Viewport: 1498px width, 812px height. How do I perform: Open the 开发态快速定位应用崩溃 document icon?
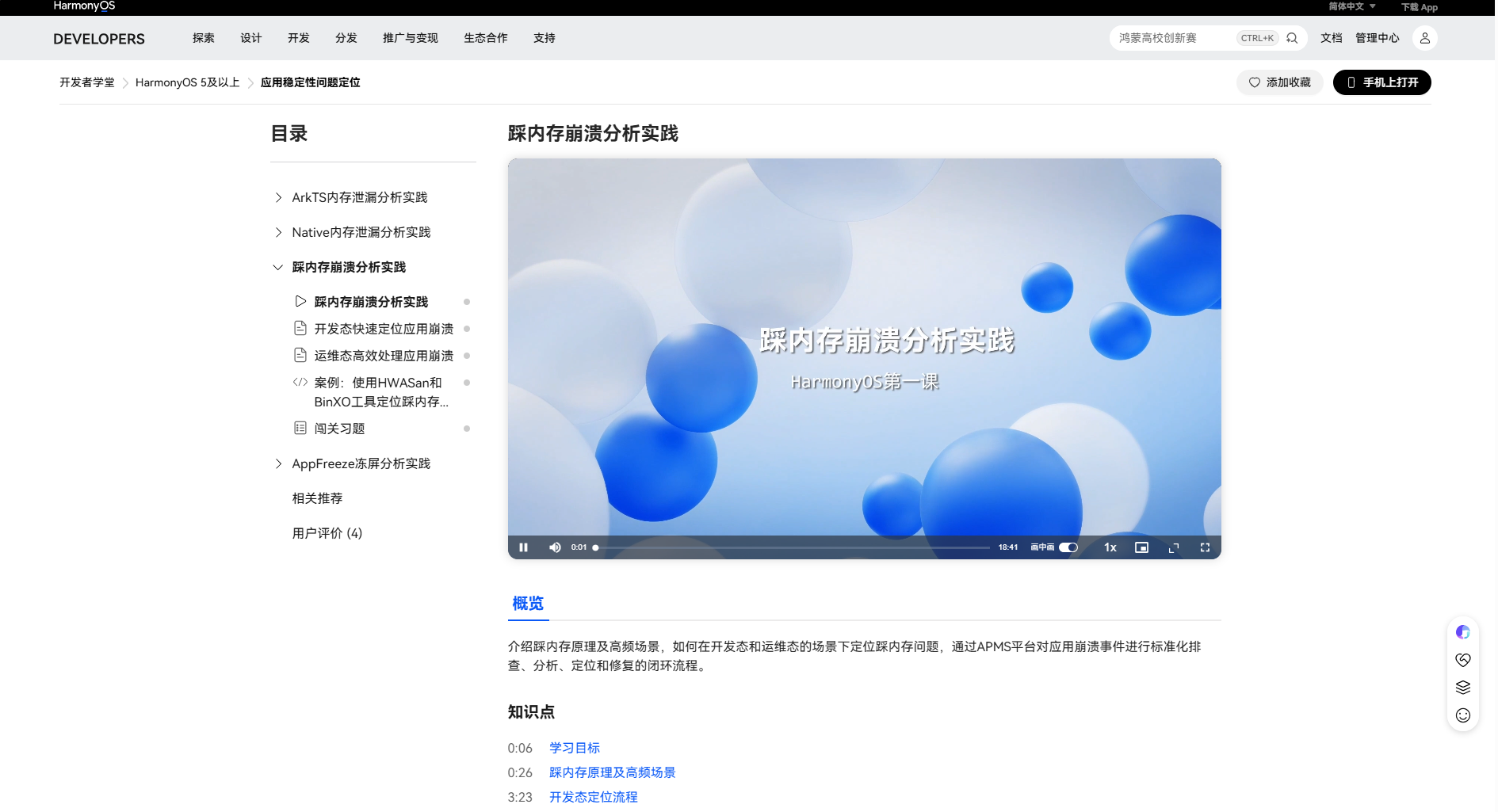300,328
